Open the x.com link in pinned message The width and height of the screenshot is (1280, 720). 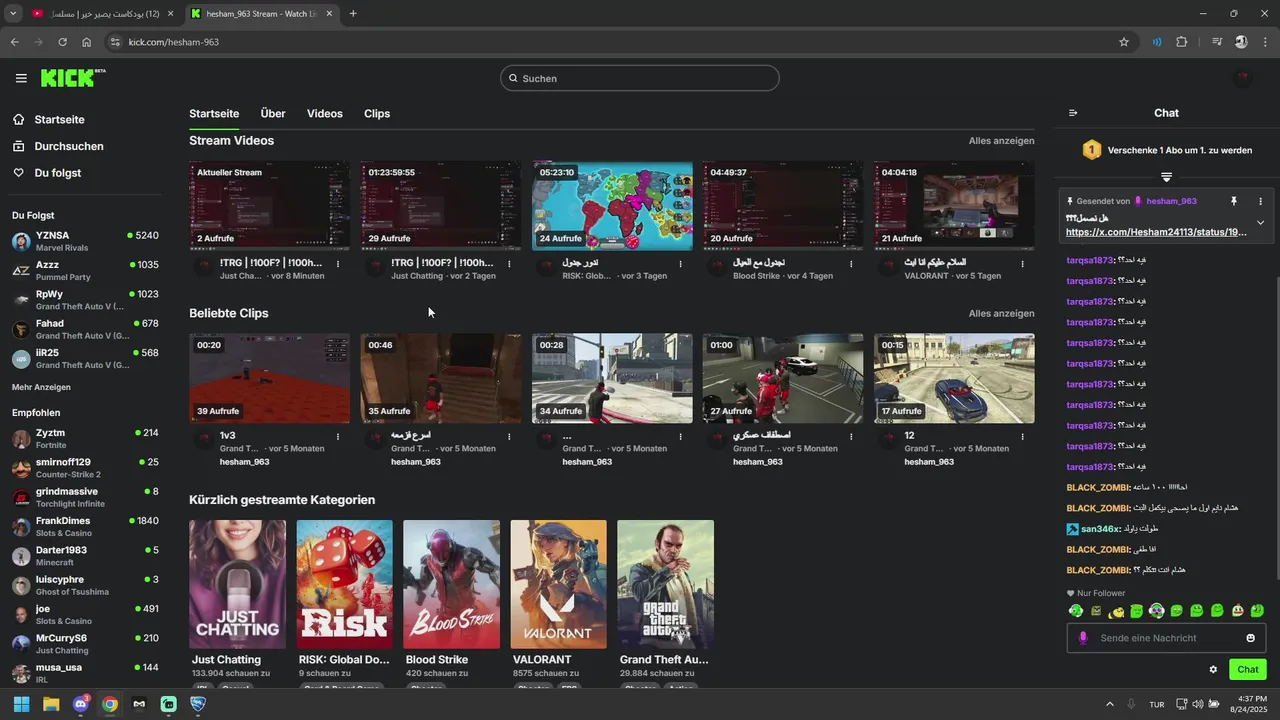[x=1156, y=232]
